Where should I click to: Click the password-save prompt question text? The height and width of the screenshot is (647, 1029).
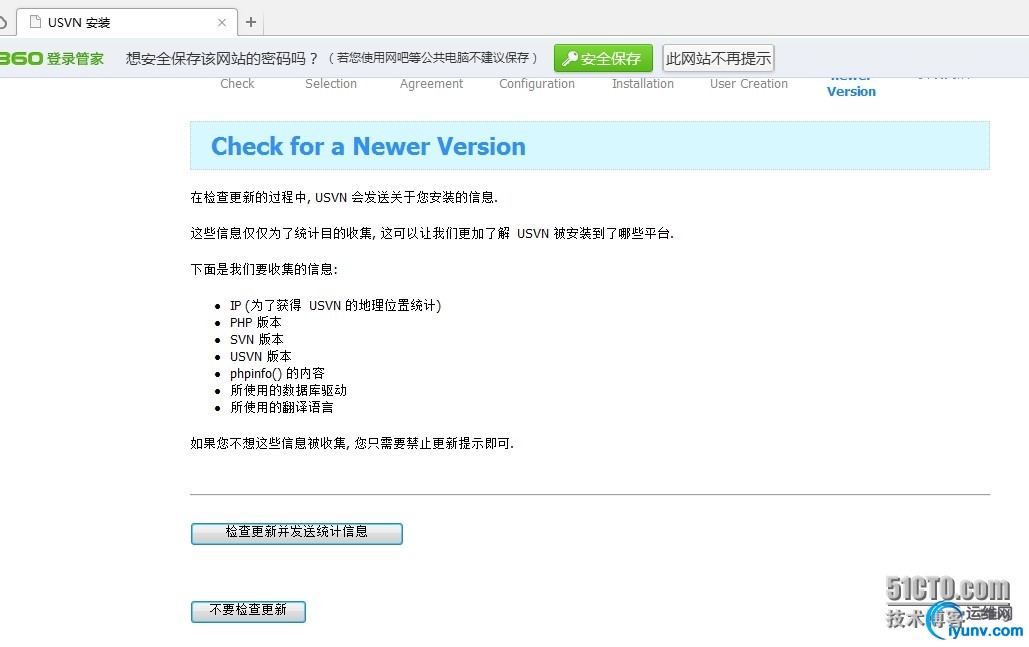click(x=222, y=58)
